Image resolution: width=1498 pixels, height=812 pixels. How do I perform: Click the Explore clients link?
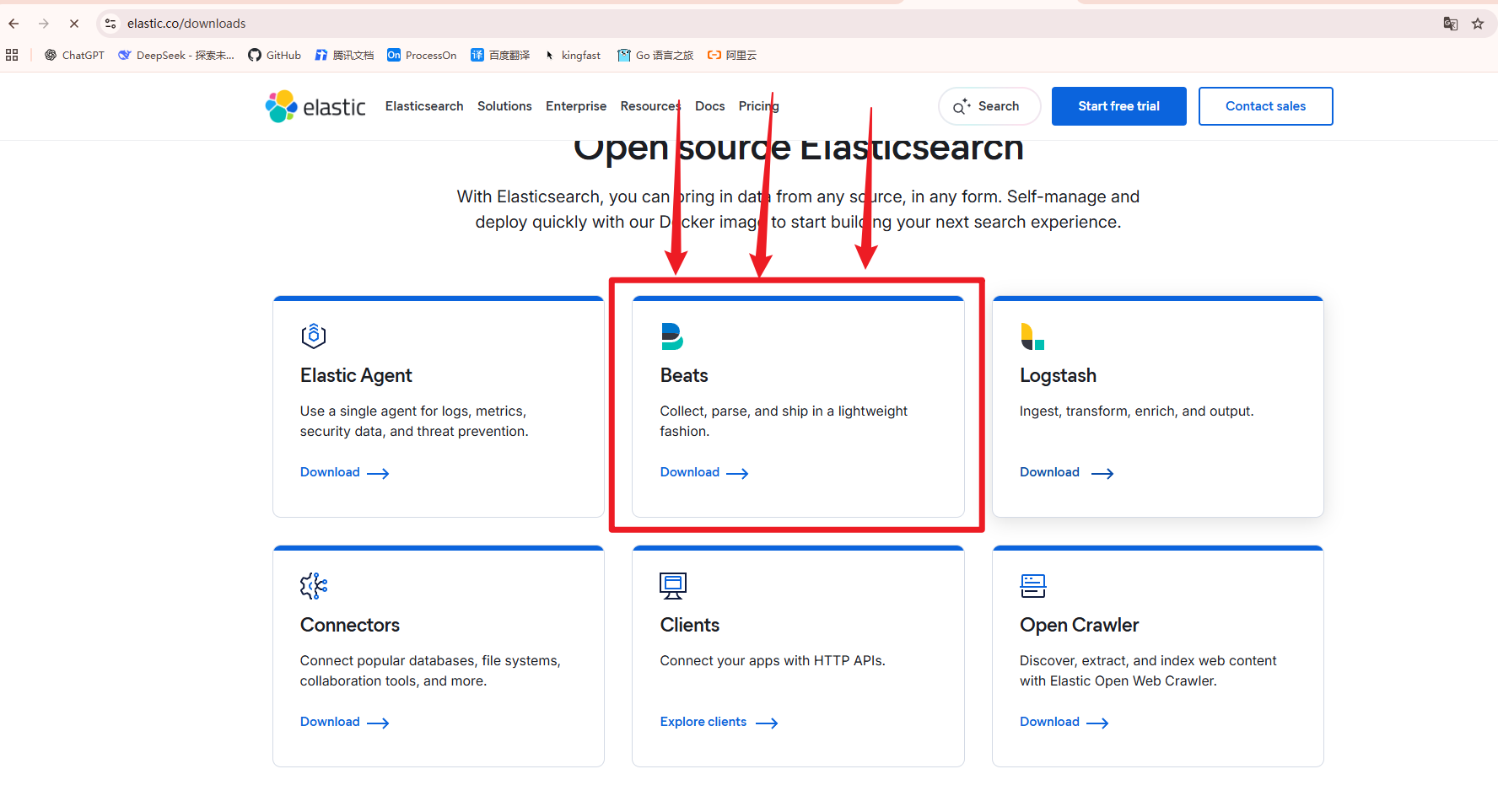(x=719, y=722)
